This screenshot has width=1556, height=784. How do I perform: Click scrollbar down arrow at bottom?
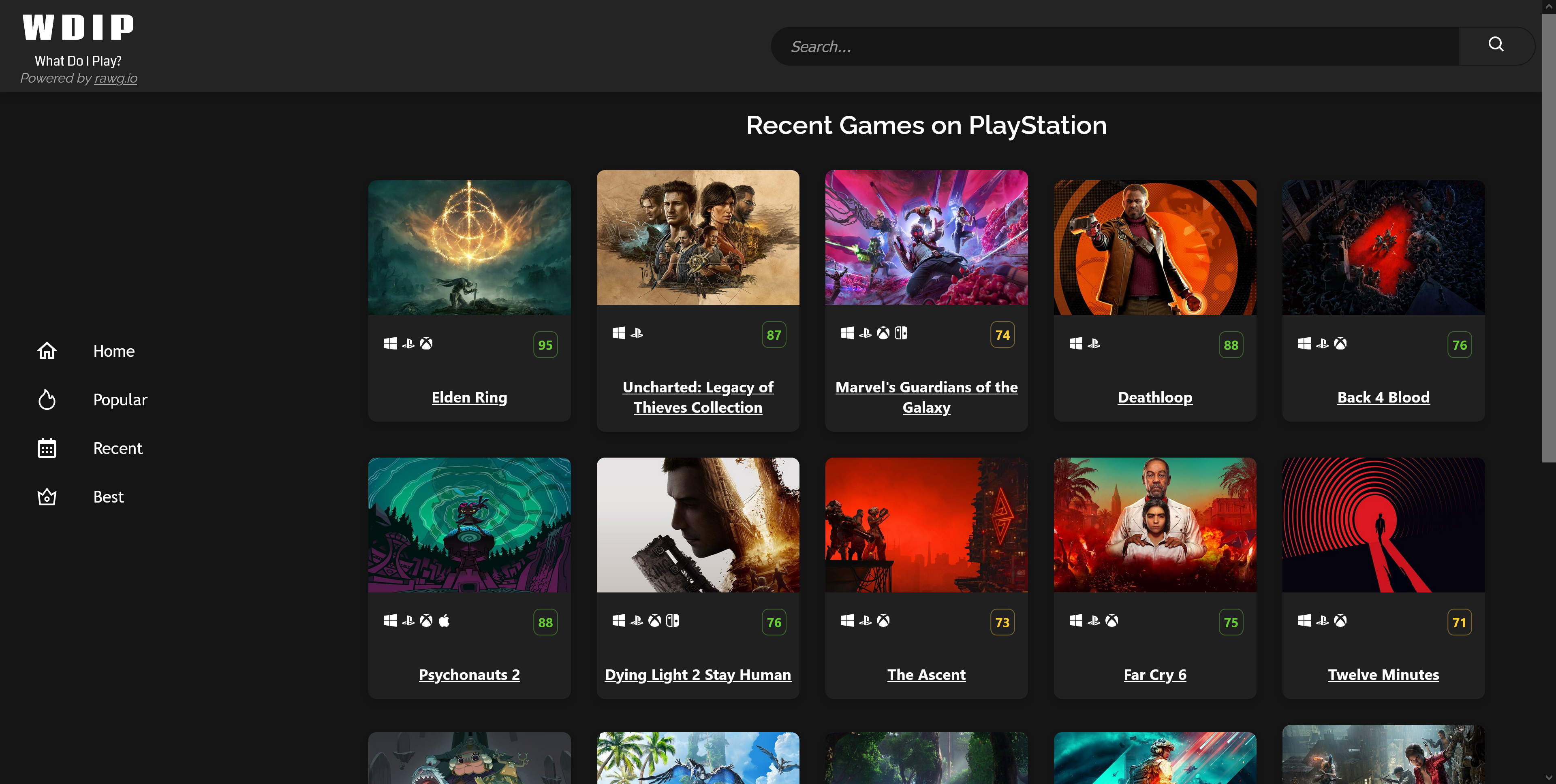[x=1549, y=778]
